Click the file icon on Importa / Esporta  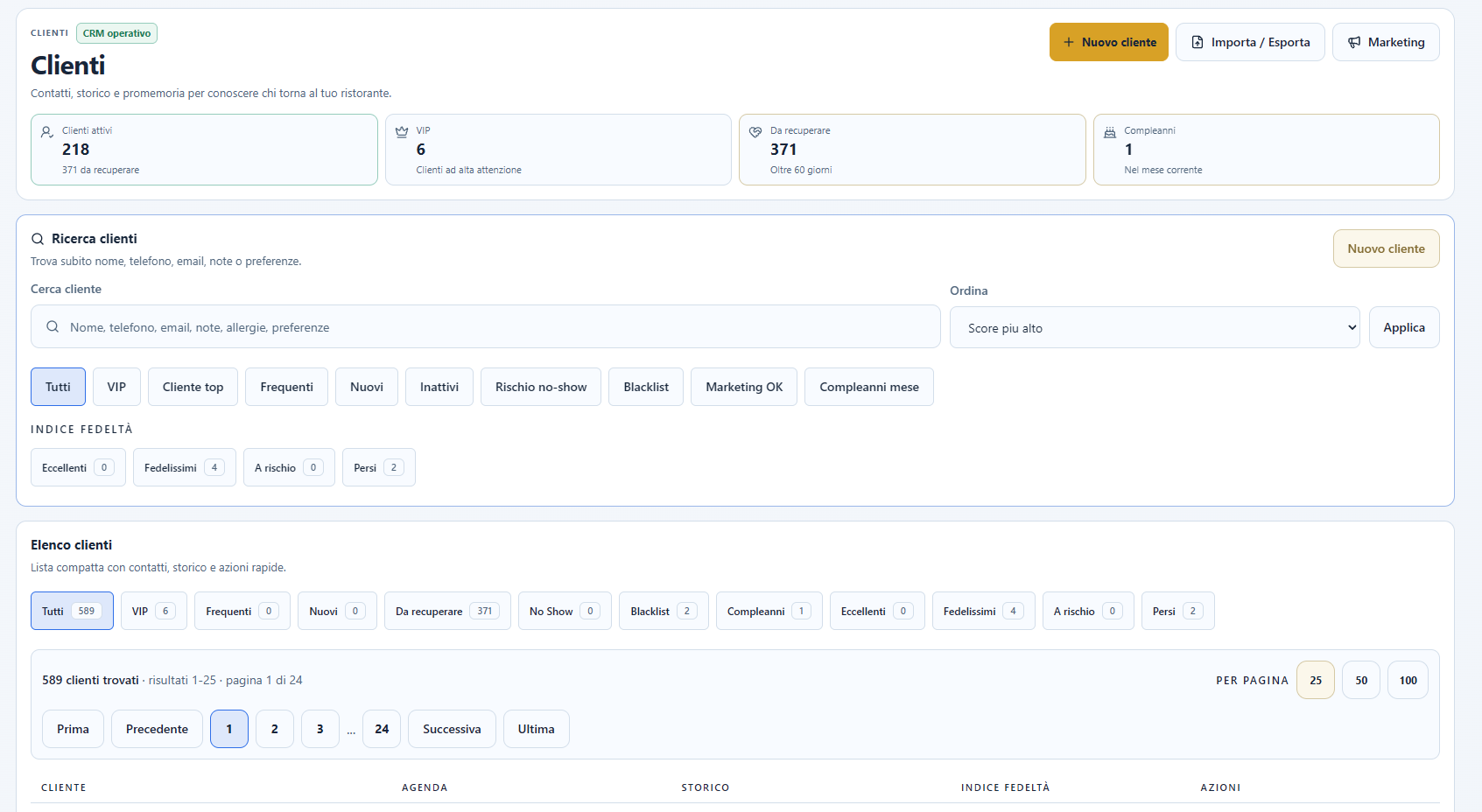(x=1198, y=42)
